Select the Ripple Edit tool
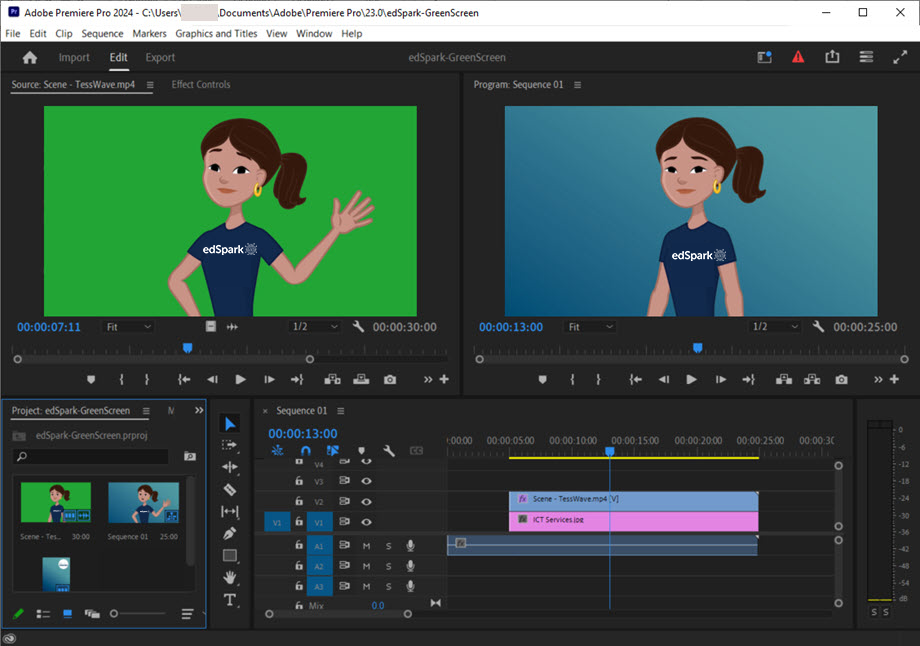 (x=229, y=467)
